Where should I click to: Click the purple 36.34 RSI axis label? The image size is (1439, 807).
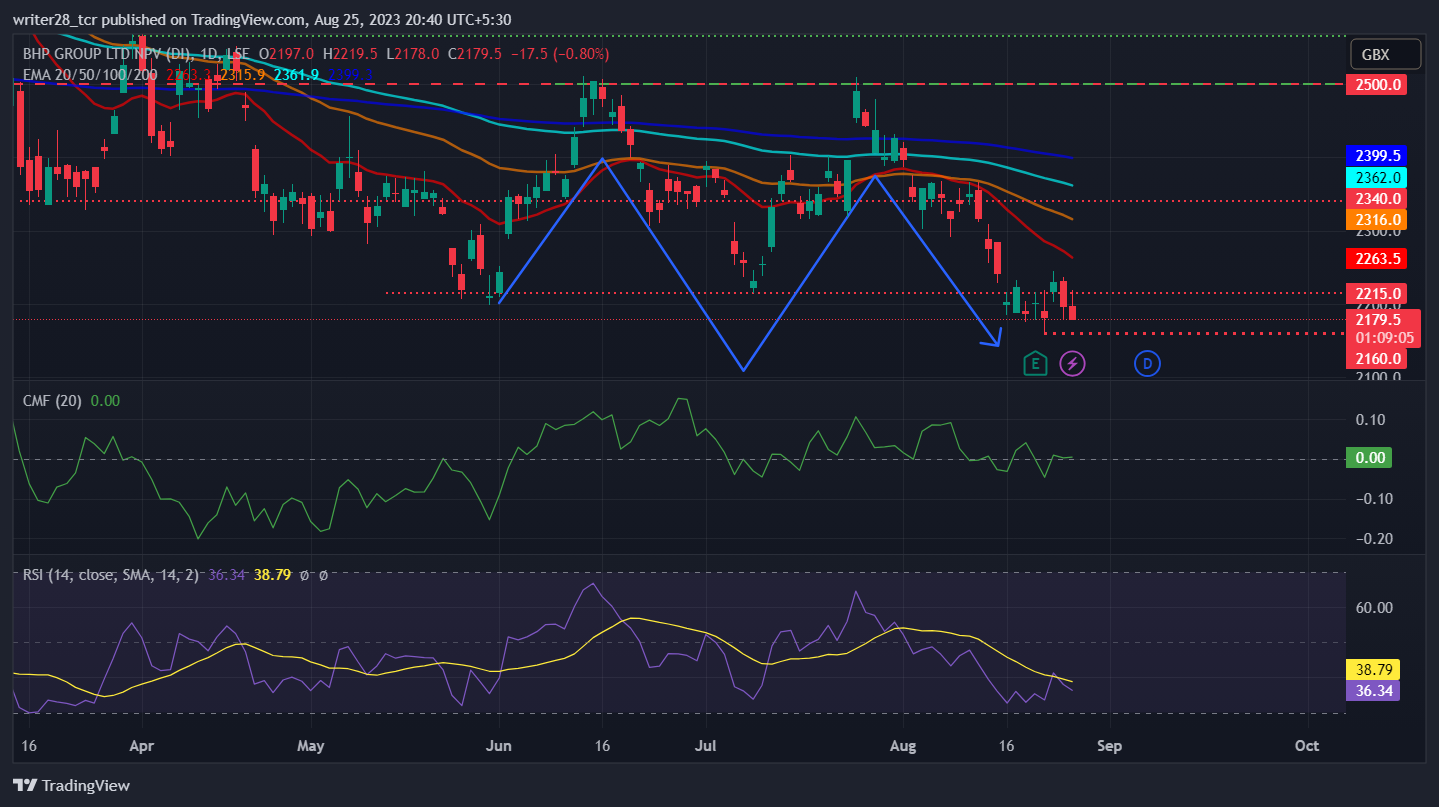pos(1373,690)
